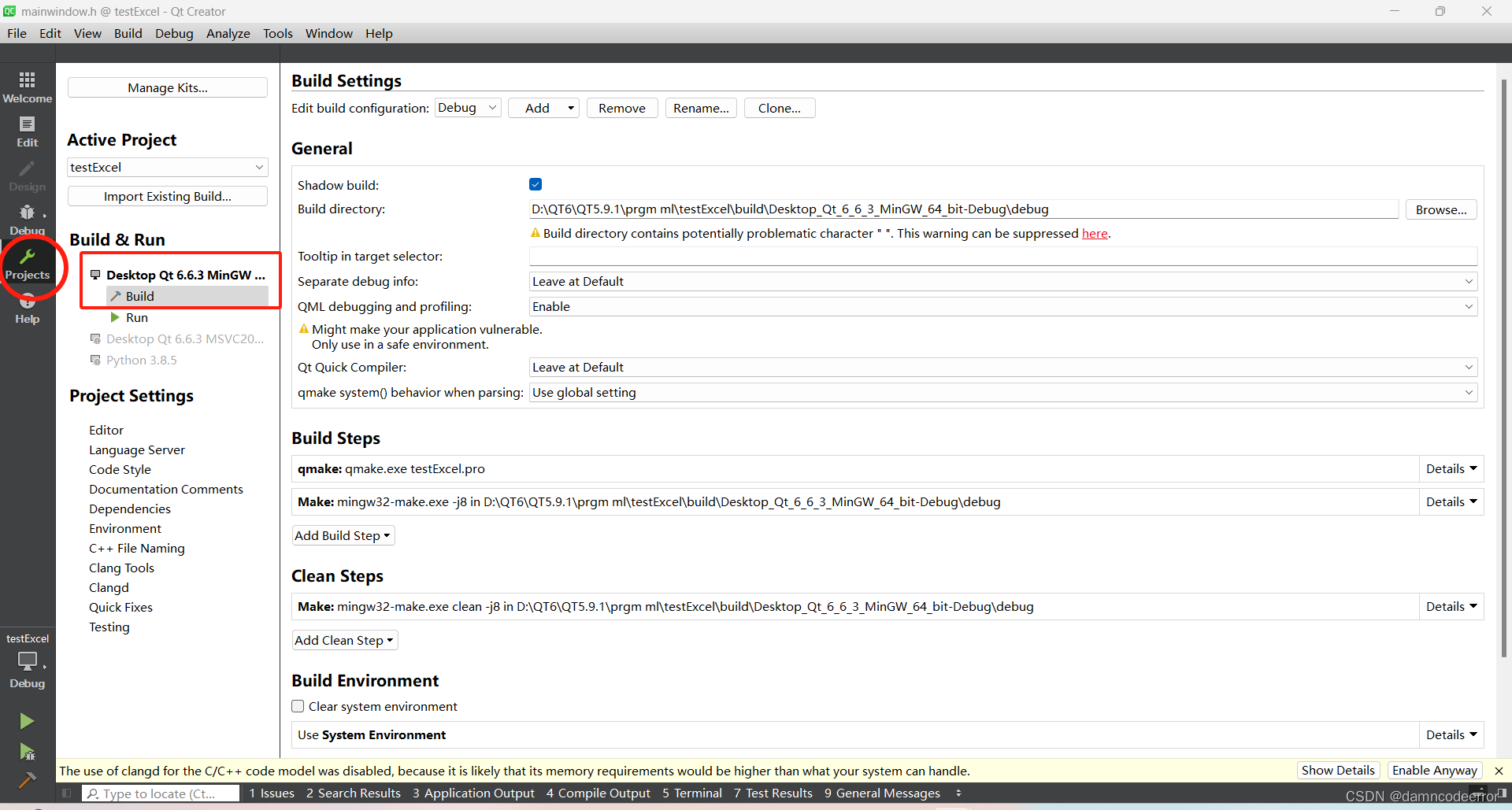Toggle the Shadow build checkbox

click(535, 184)
